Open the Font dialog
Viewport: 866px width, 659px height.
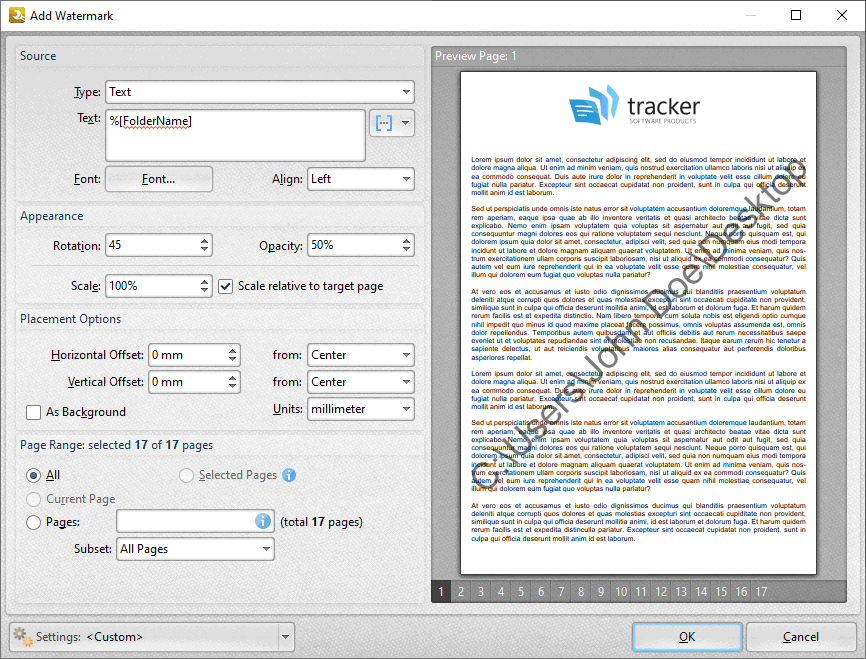point(158,179)
